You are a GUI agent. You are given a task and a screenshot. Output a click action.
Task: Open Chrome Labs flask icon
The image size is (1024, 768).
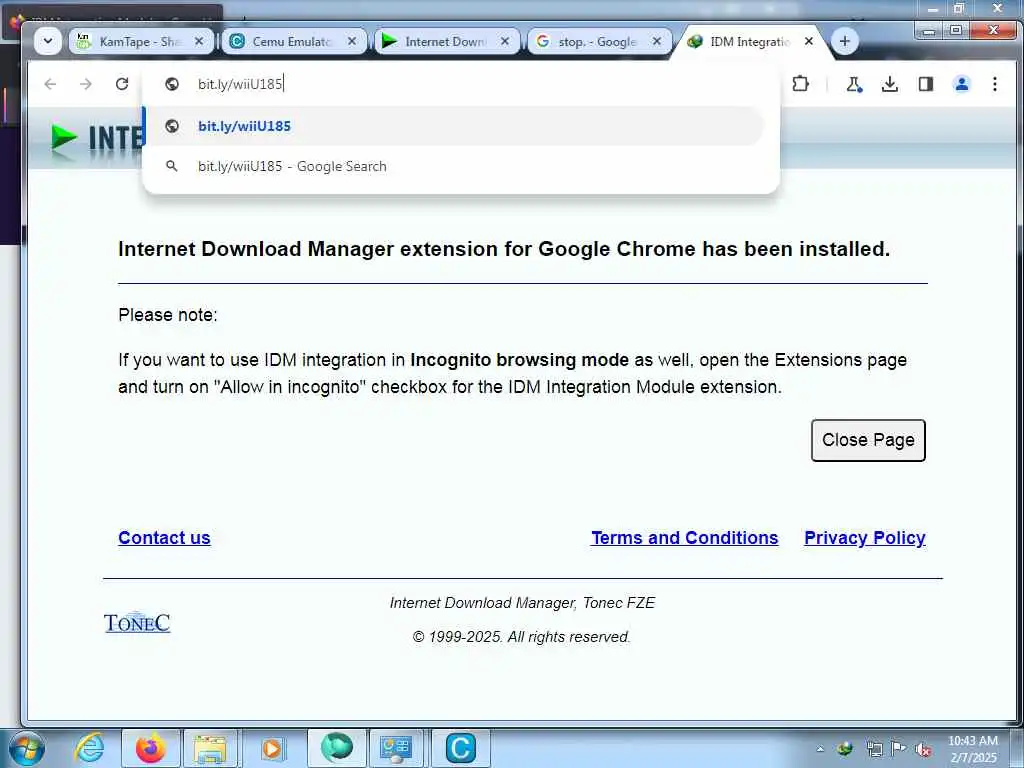click(x=854, y=84)
